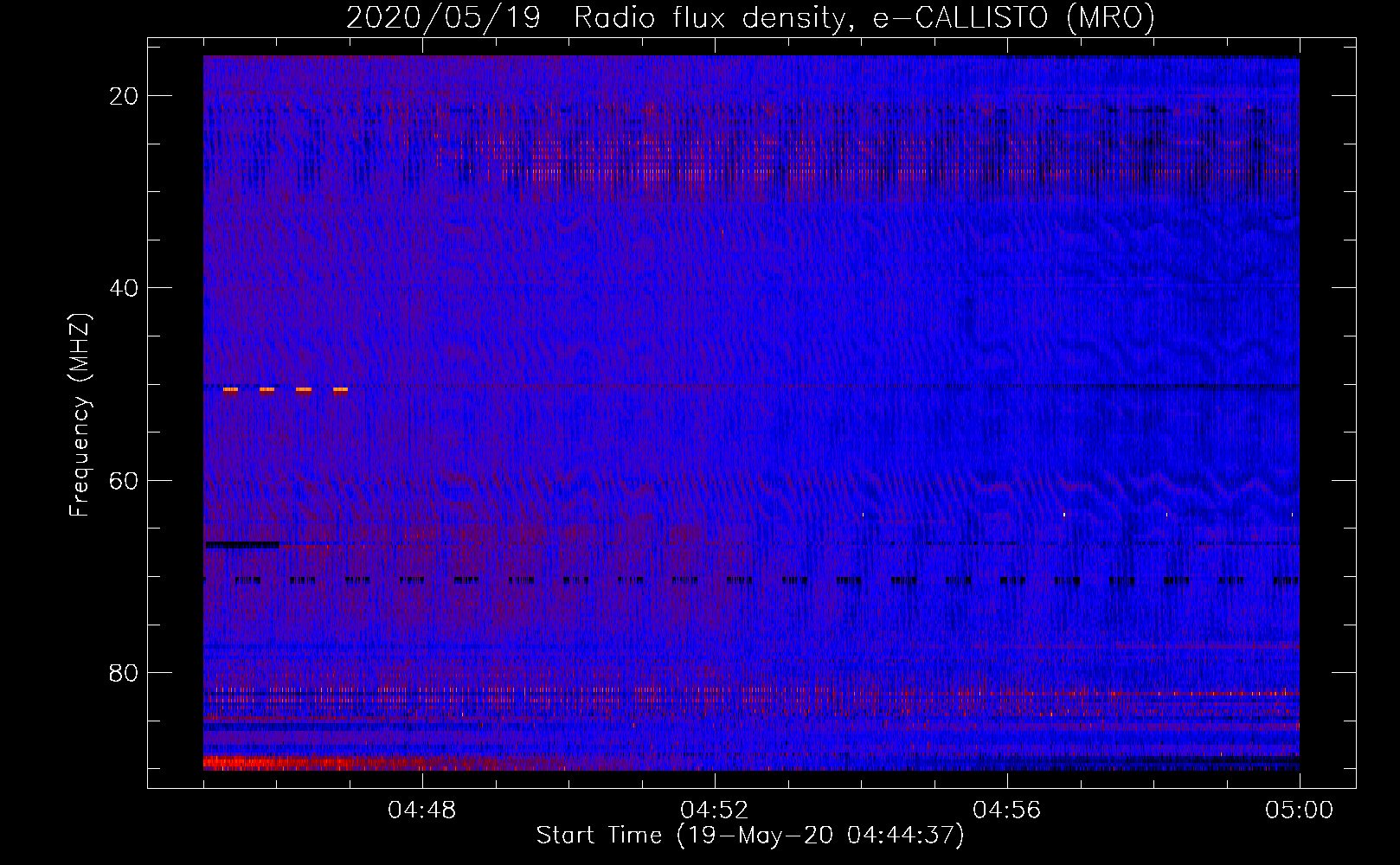Viewport: 1400px width, 865px height.
Task: Click the time tick label '05:00'
Action: 1300,811
